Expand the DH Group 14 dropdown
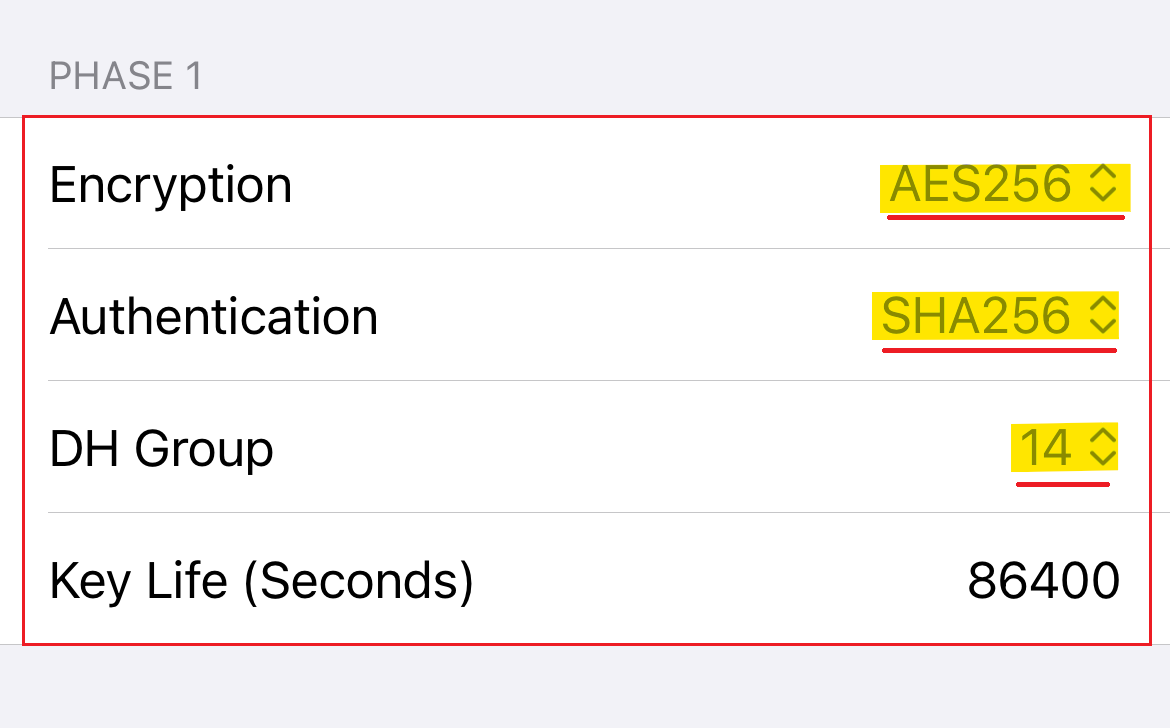This screenshot has width=1170, height=728. tap(1064, 448)
